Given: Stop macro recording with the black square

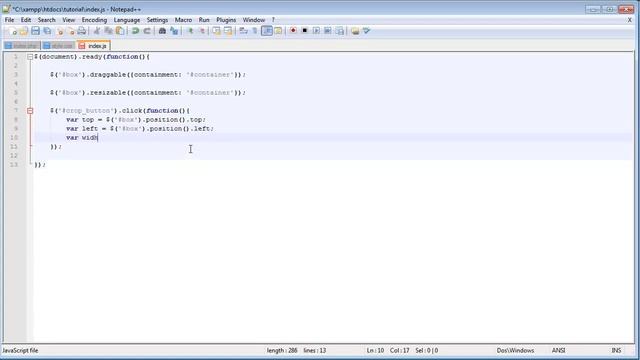Looking at the screenshot, I should (x=304, y=31).
